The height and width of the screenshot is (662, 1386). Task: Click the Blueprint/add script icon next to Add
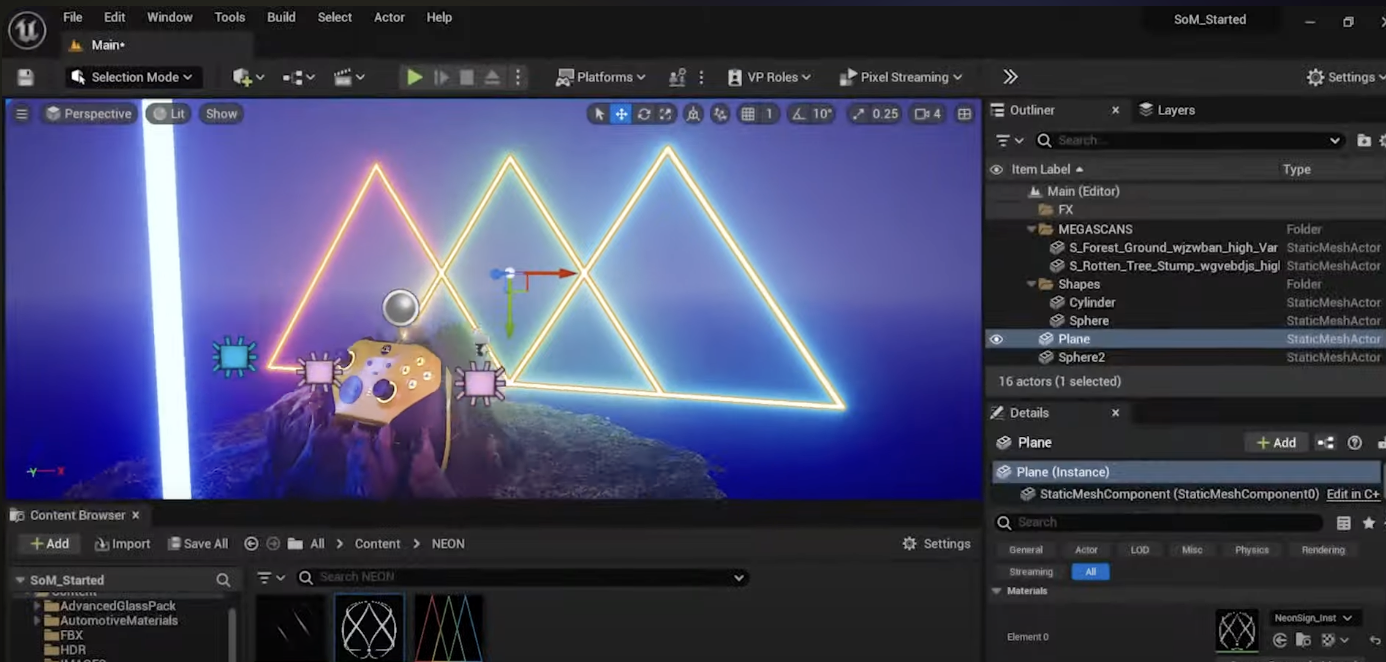pos(1325,443)
